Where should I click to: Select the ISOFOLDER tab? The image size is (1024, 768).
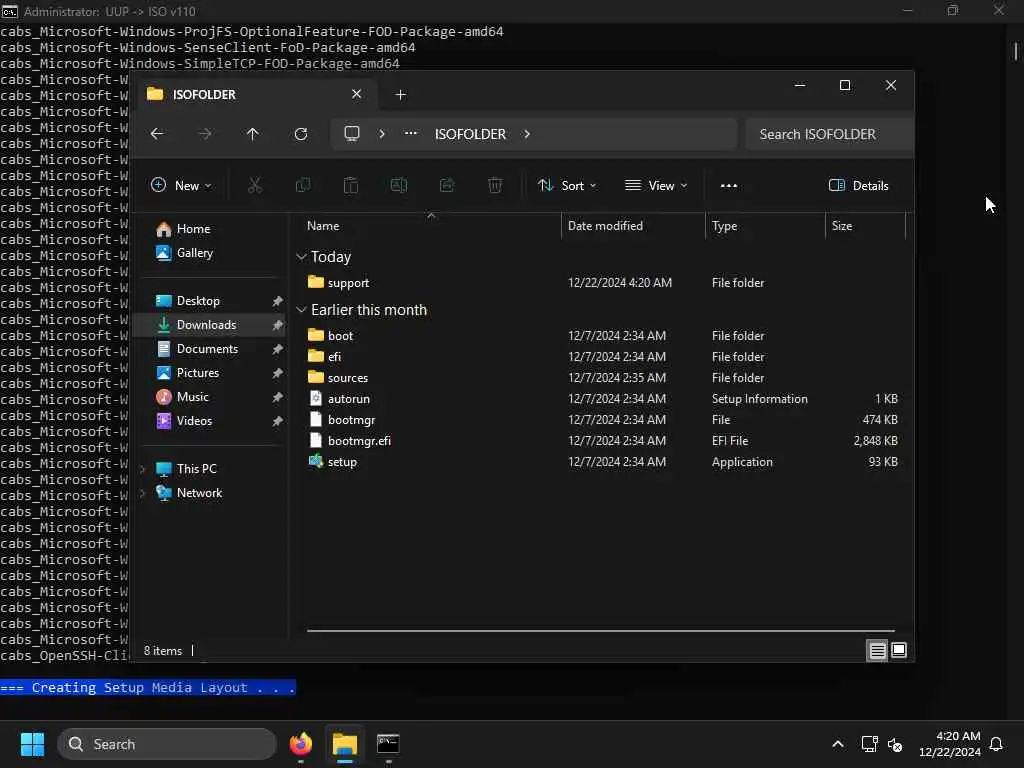tap(255, 95)
